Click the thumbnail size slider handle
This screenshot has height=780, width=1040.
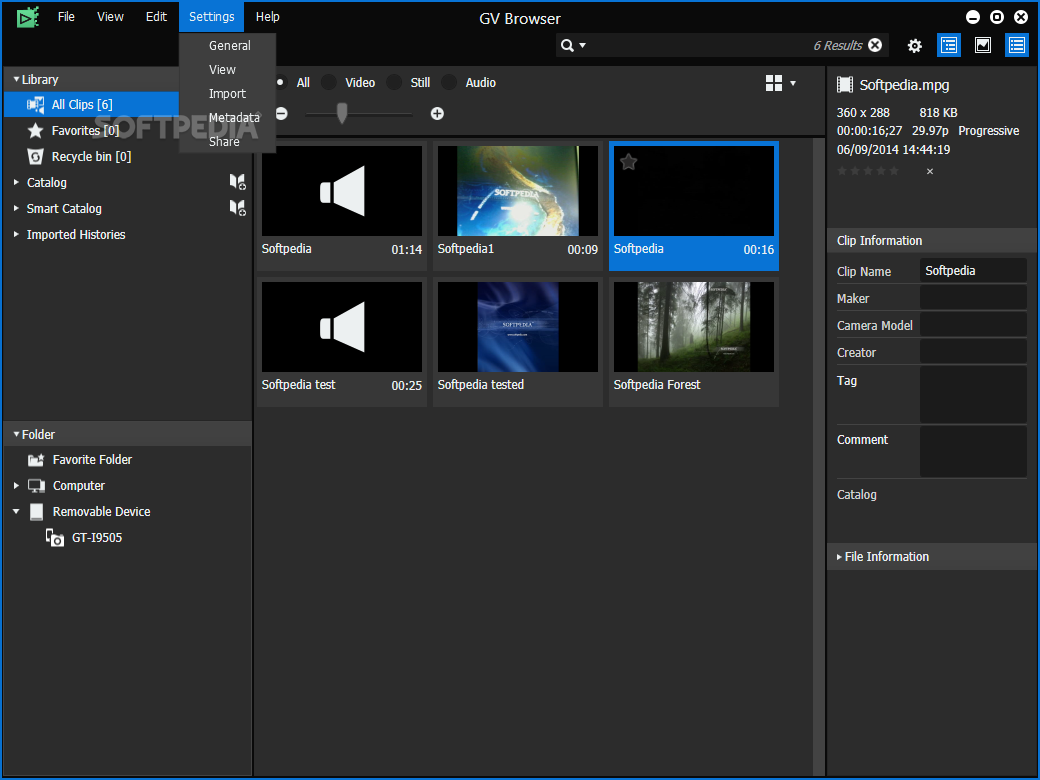[342, 113]
